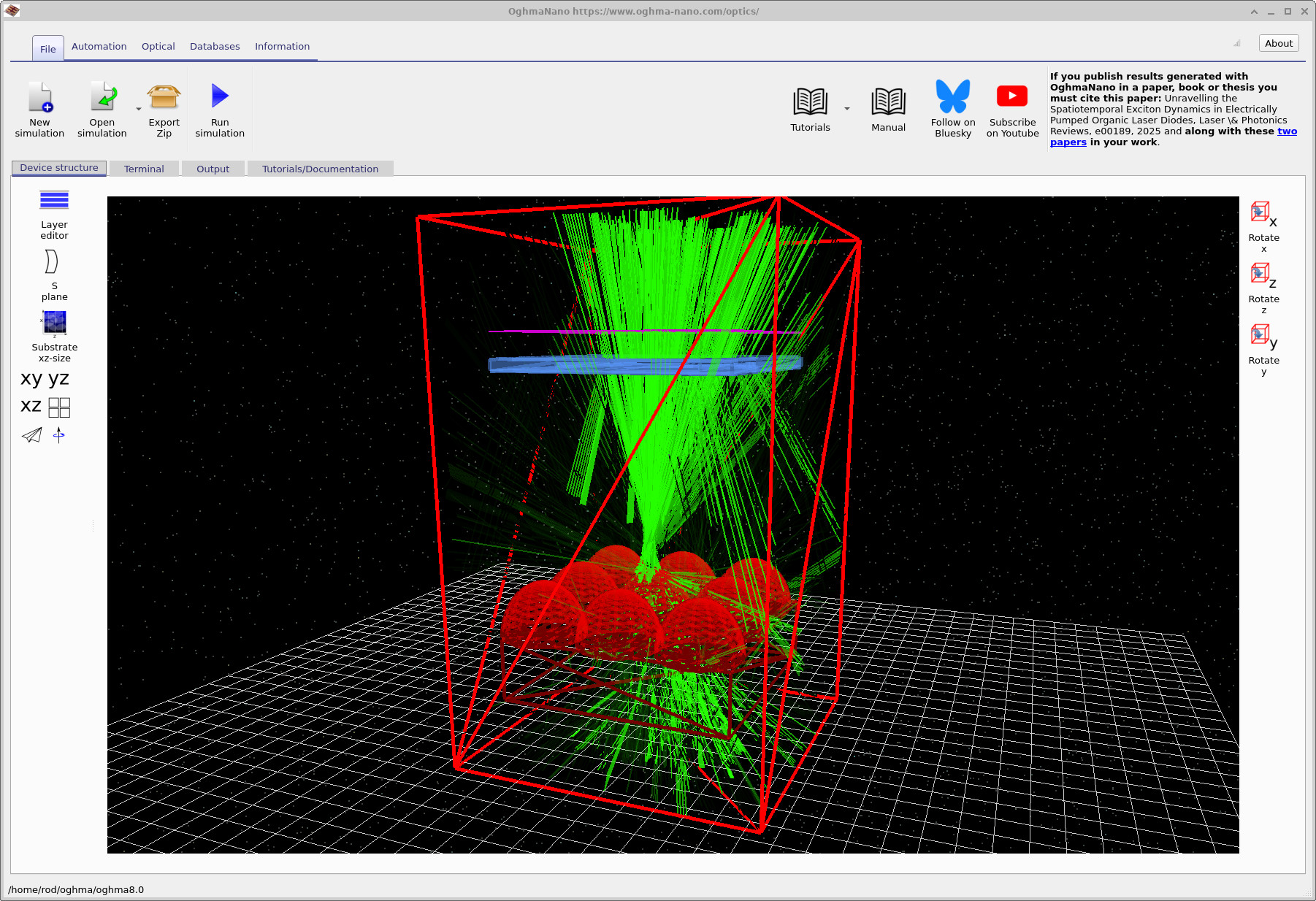The height and width of the screenshot is (901, 1316).
Task: Expand the Tutorials dropdown arrow
Action: coord(846,108)
